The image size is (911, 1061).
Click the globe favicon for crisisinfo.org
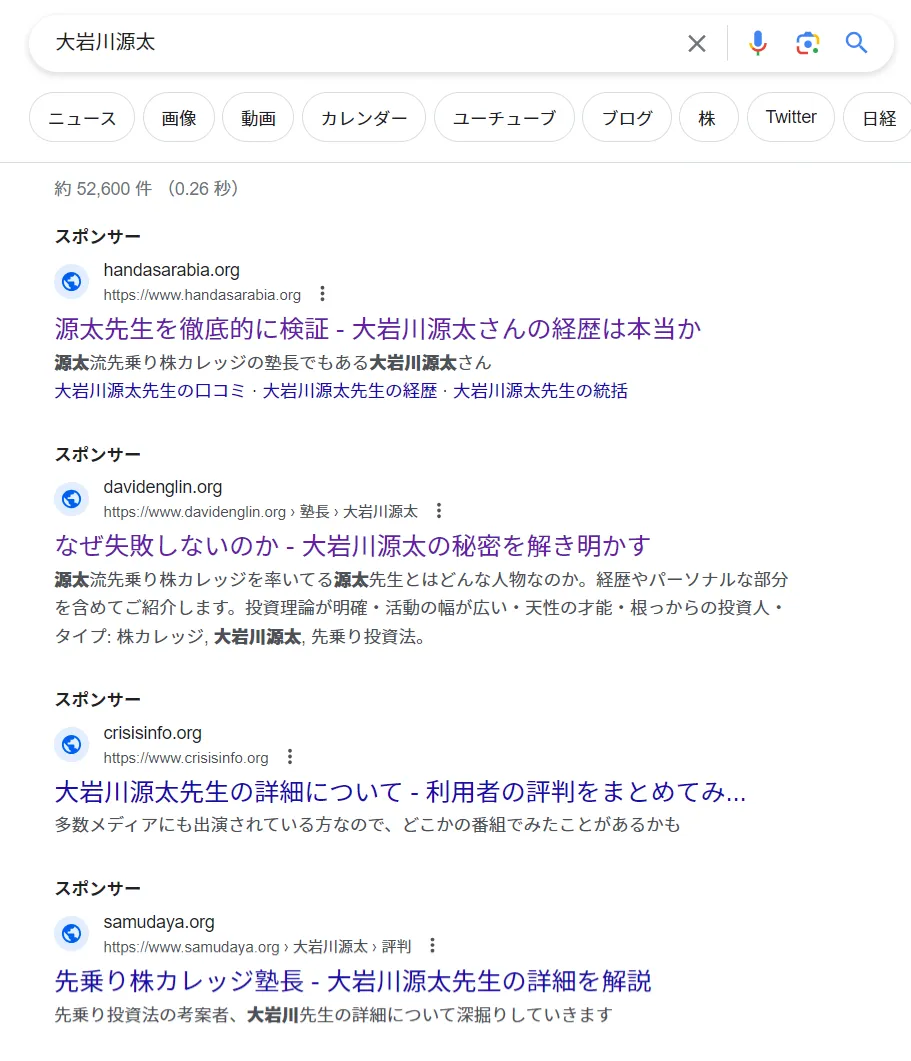(72, 744)
